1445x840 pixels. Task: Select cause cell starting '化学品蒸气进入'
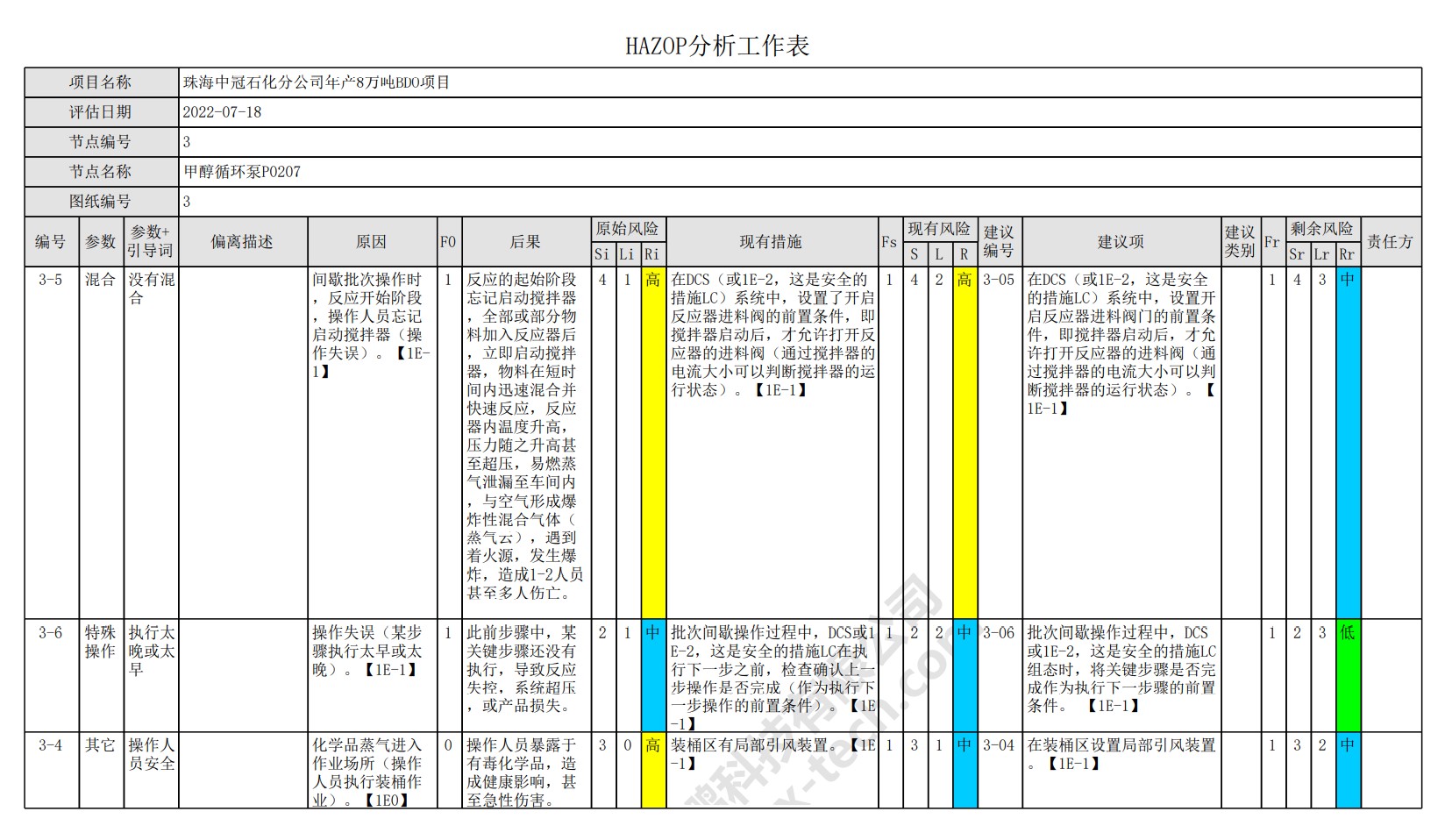tap(373, 770)
